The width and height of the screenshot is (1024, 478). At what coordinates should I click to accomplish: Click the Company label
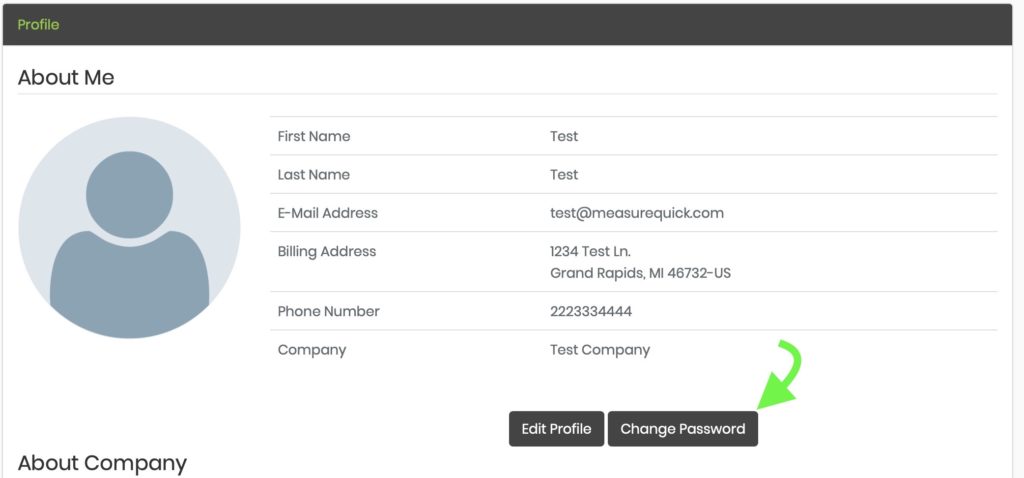[312, 350]
